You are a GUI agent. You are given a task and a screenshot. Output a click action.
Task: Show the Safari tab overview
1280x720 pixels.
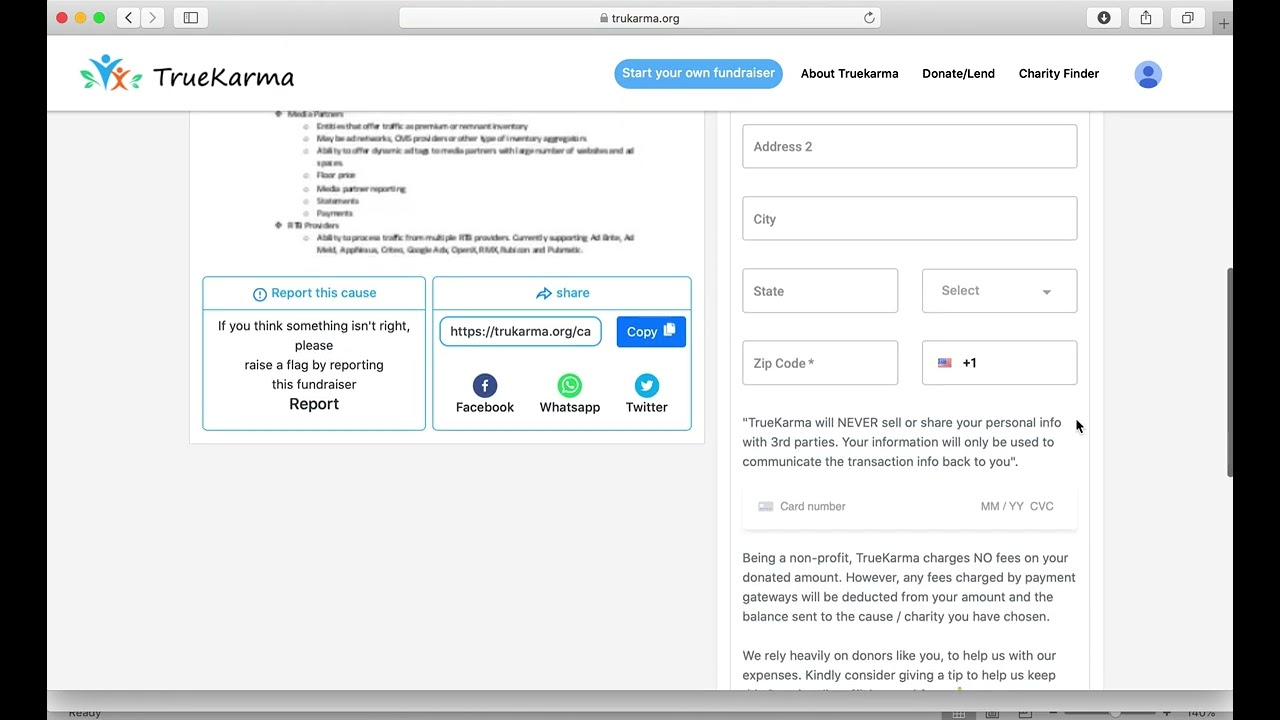click(1188, 18)
